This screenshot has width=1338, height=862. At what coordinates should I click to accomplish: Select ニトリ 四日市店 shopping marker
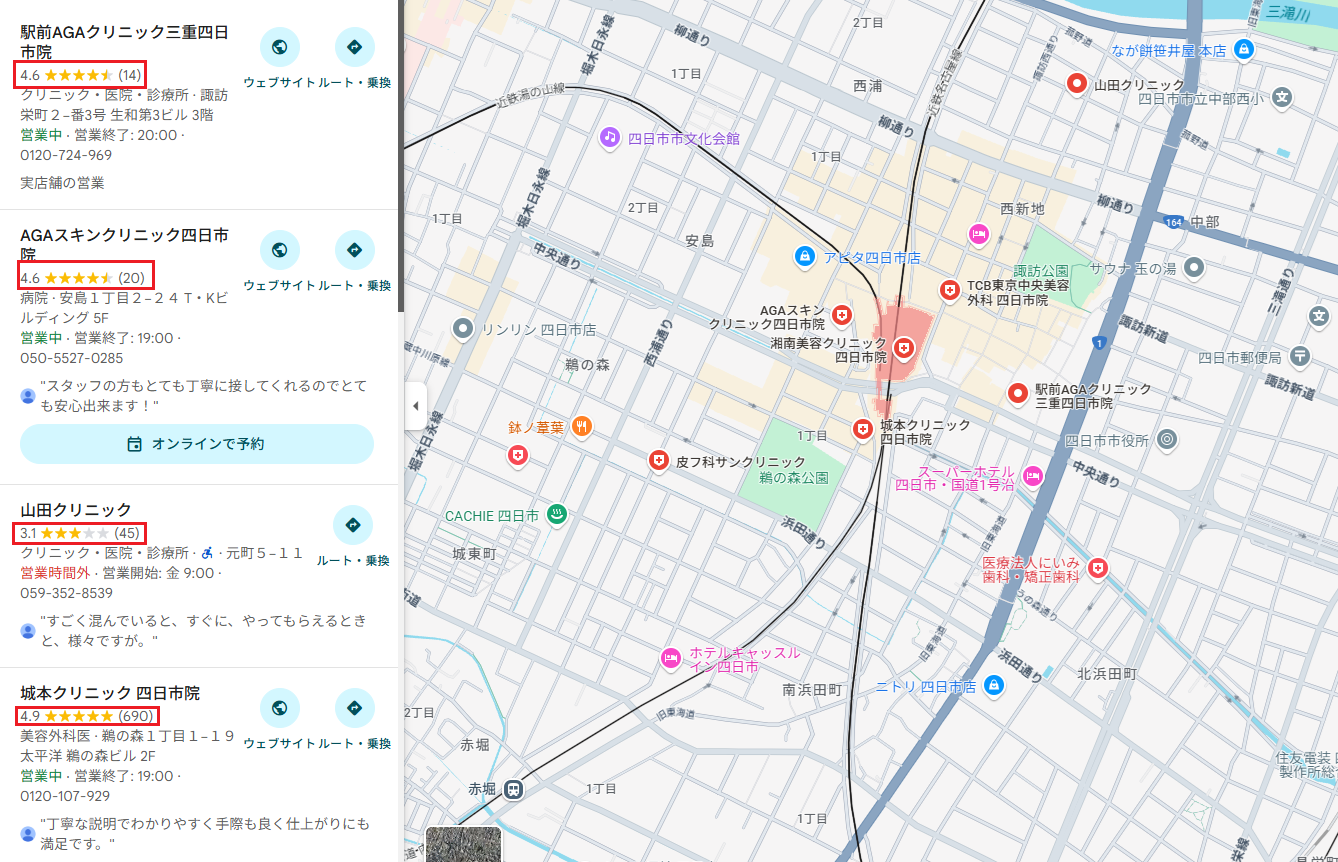pyautogui.click(x=993, y=686)
